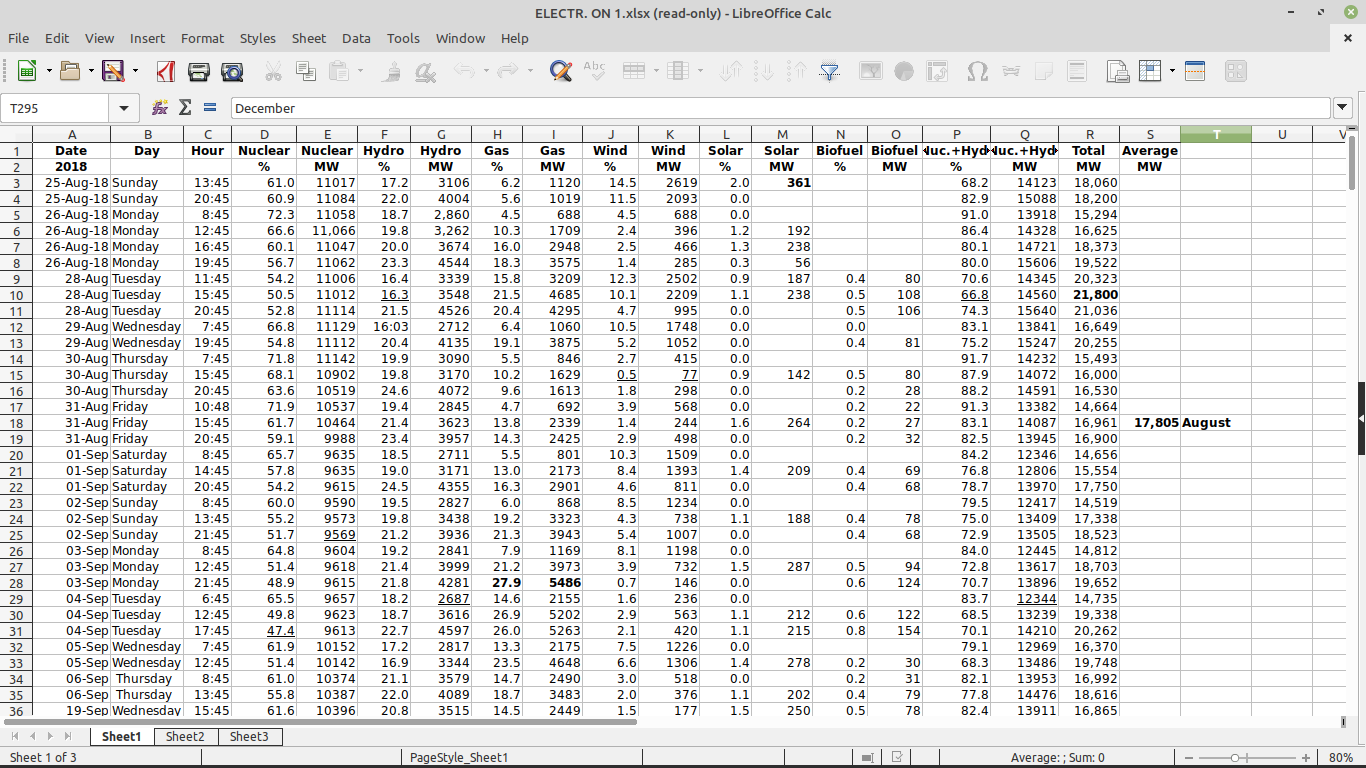Click the Sort Descending icon
Image resolution: width=1366 pixels, height=768 pixels.
tap(797, 71)
